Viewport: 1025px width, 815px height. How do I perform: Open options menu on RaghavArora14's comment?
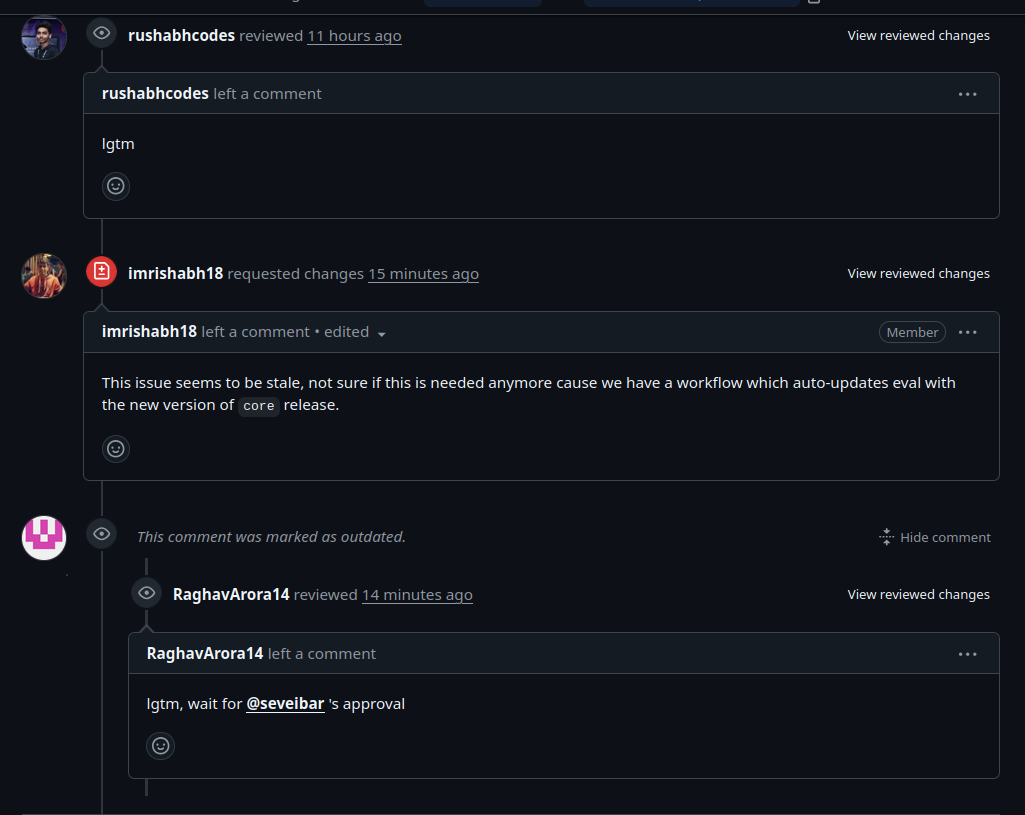(x=967, y=654)
